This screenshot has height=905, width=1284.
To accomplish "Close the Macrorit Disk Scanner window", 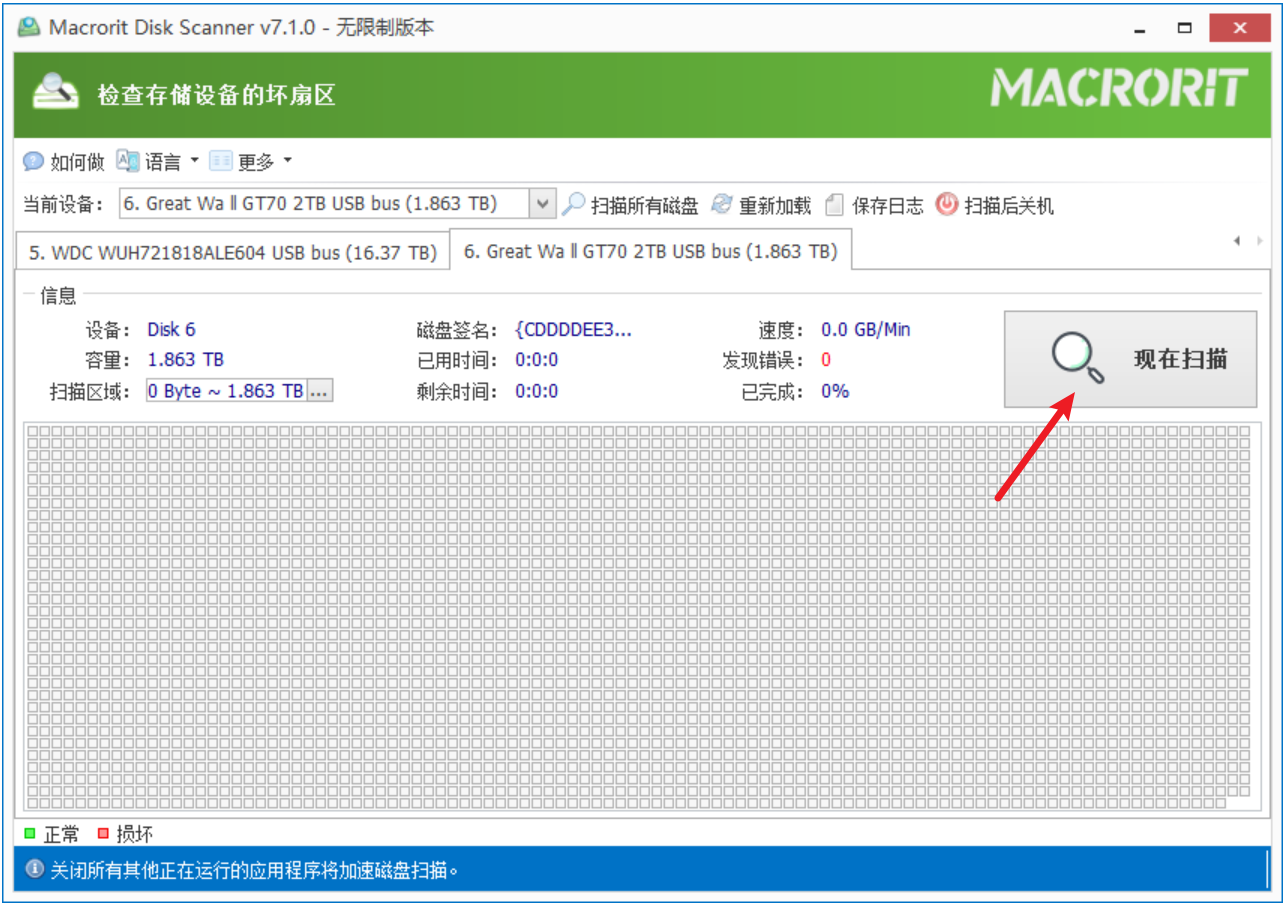I will click(x=1240, y=27).
